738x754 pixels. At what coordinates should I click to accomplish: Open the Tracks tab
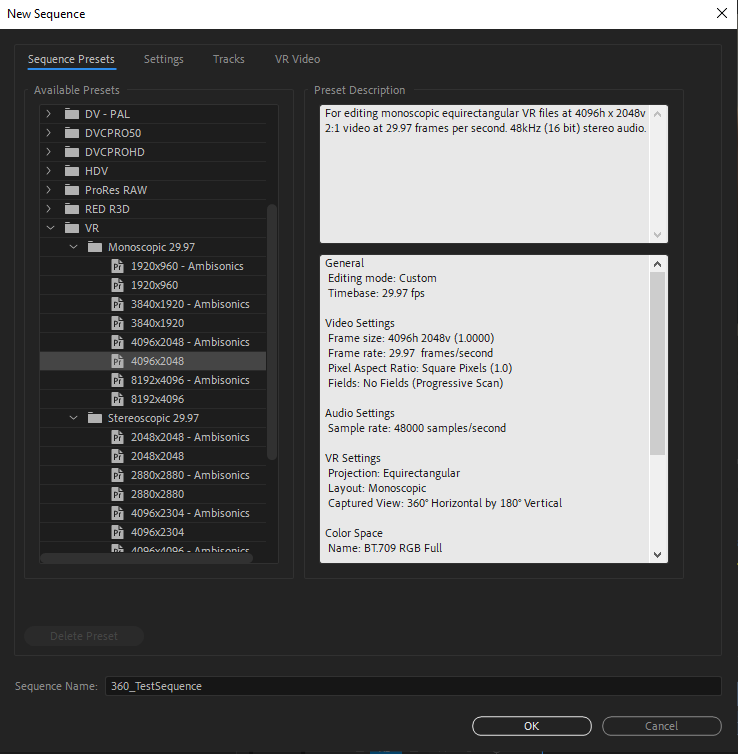pos(229,59)
